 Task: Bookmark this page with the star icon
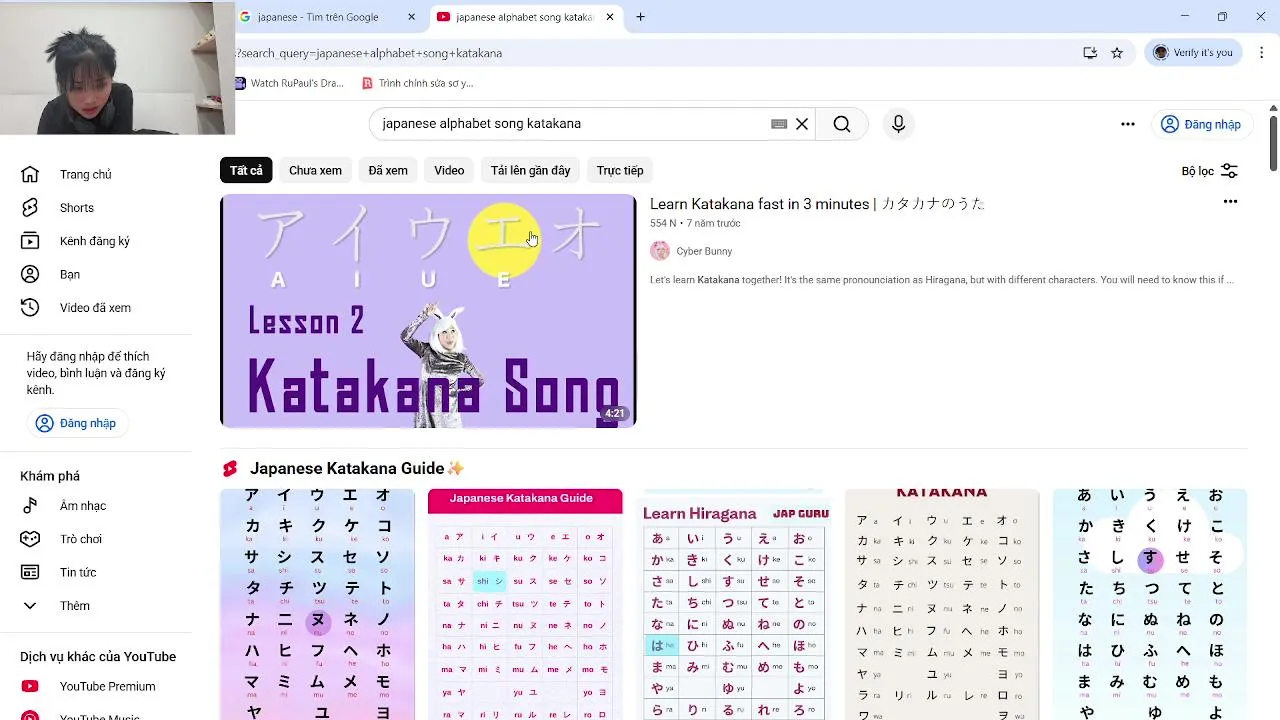pos(1117,53)
